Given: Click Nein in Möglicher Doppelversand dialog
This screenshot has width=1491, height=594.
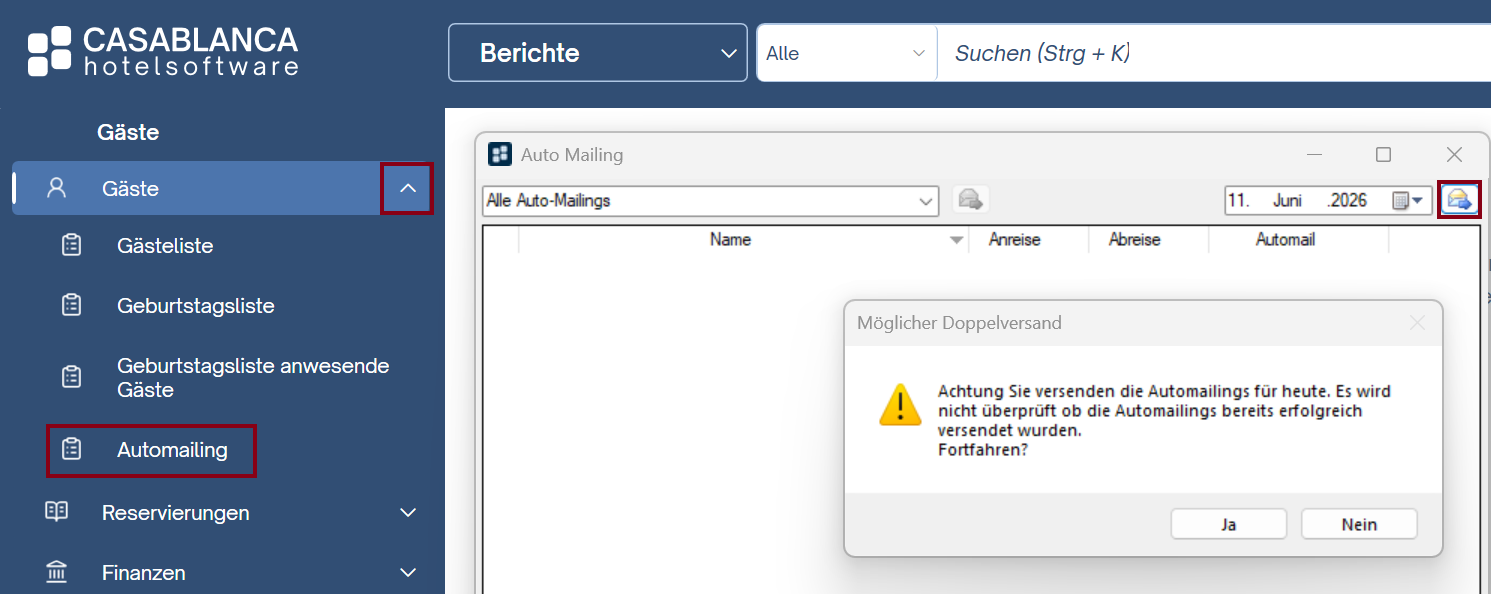Looking at the screenshot, I should [1359, 524].
